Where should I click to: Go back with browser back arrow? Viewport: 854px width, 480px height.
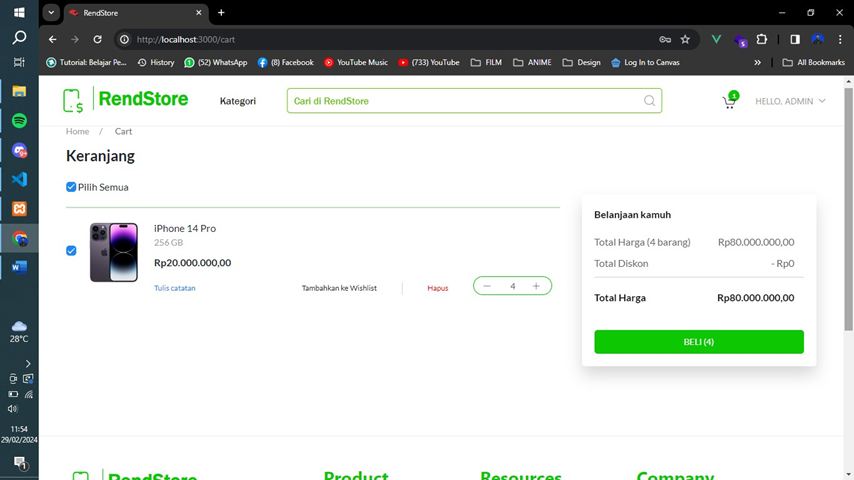pos(52,39)
